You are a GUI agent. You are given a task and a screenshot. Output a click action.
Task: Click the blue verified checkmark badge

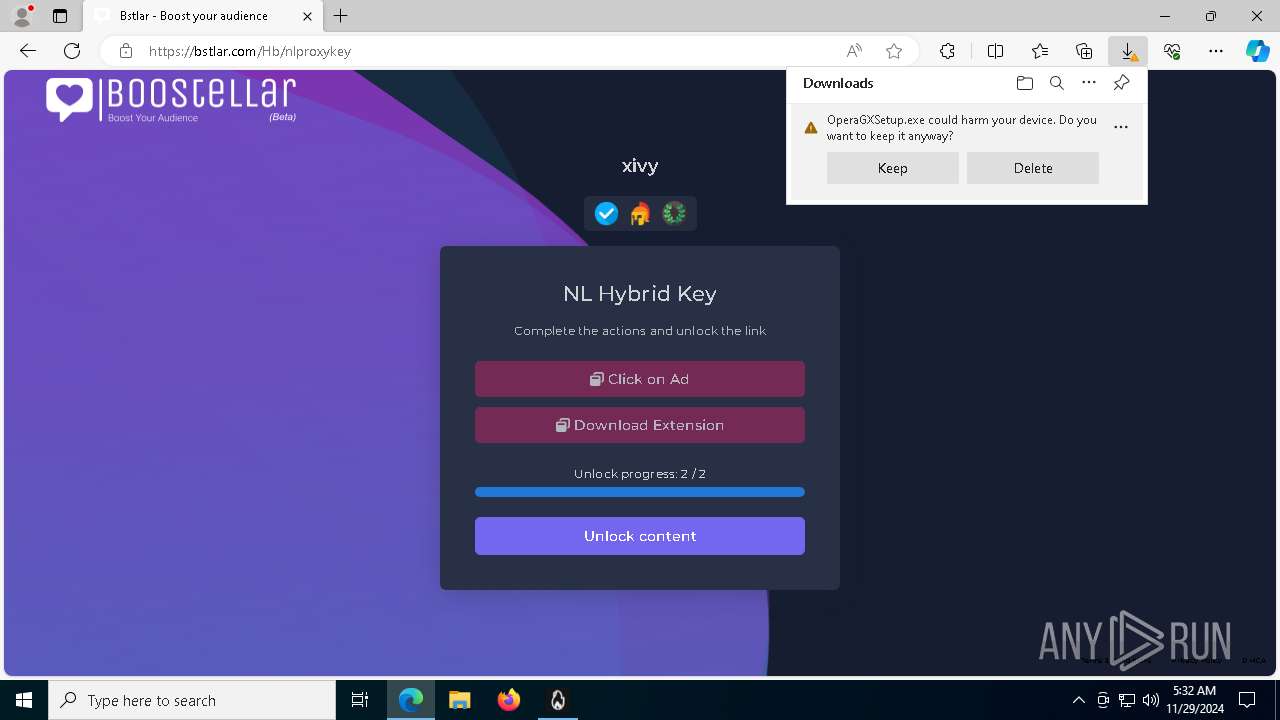(x=606, y=213)
